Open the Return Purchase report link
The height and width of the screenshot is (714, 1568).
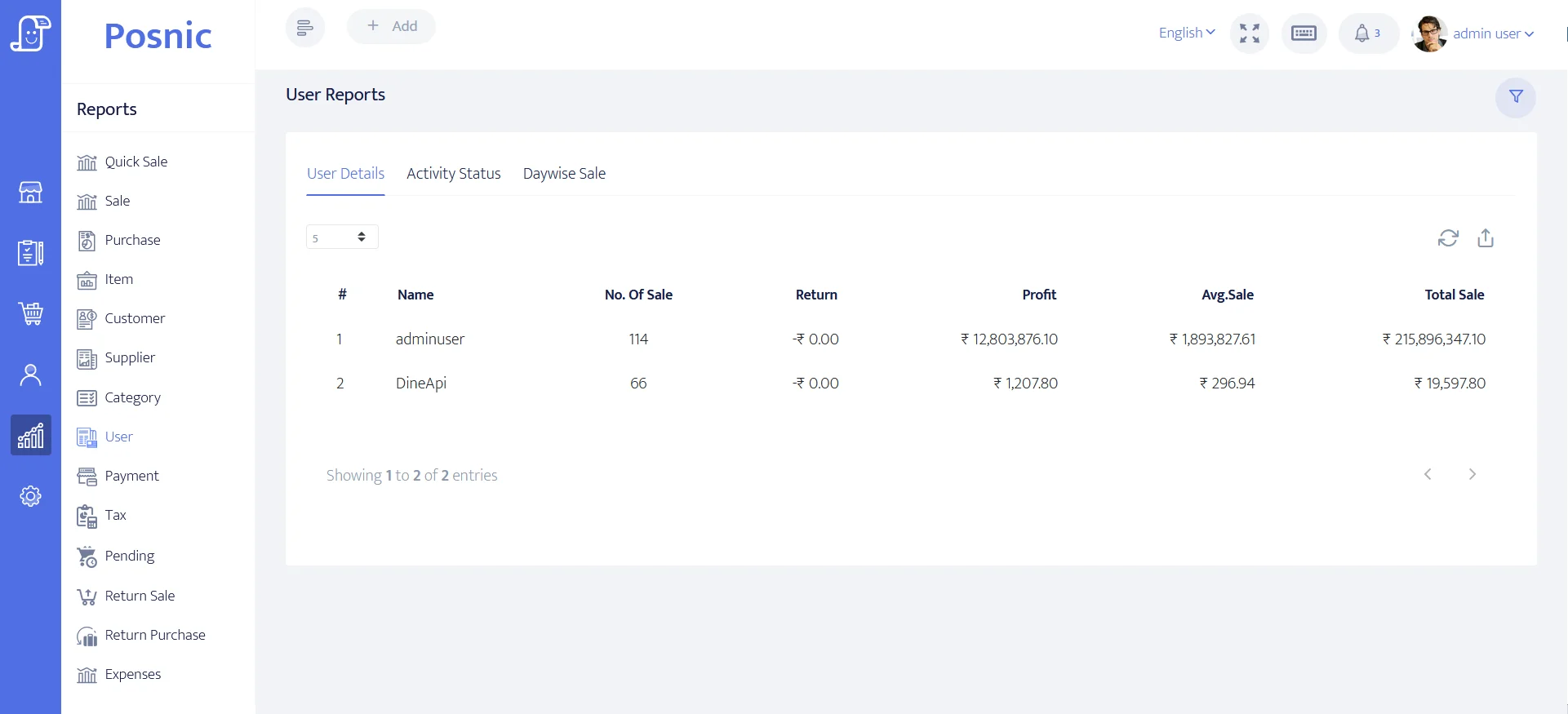[154, 635]
